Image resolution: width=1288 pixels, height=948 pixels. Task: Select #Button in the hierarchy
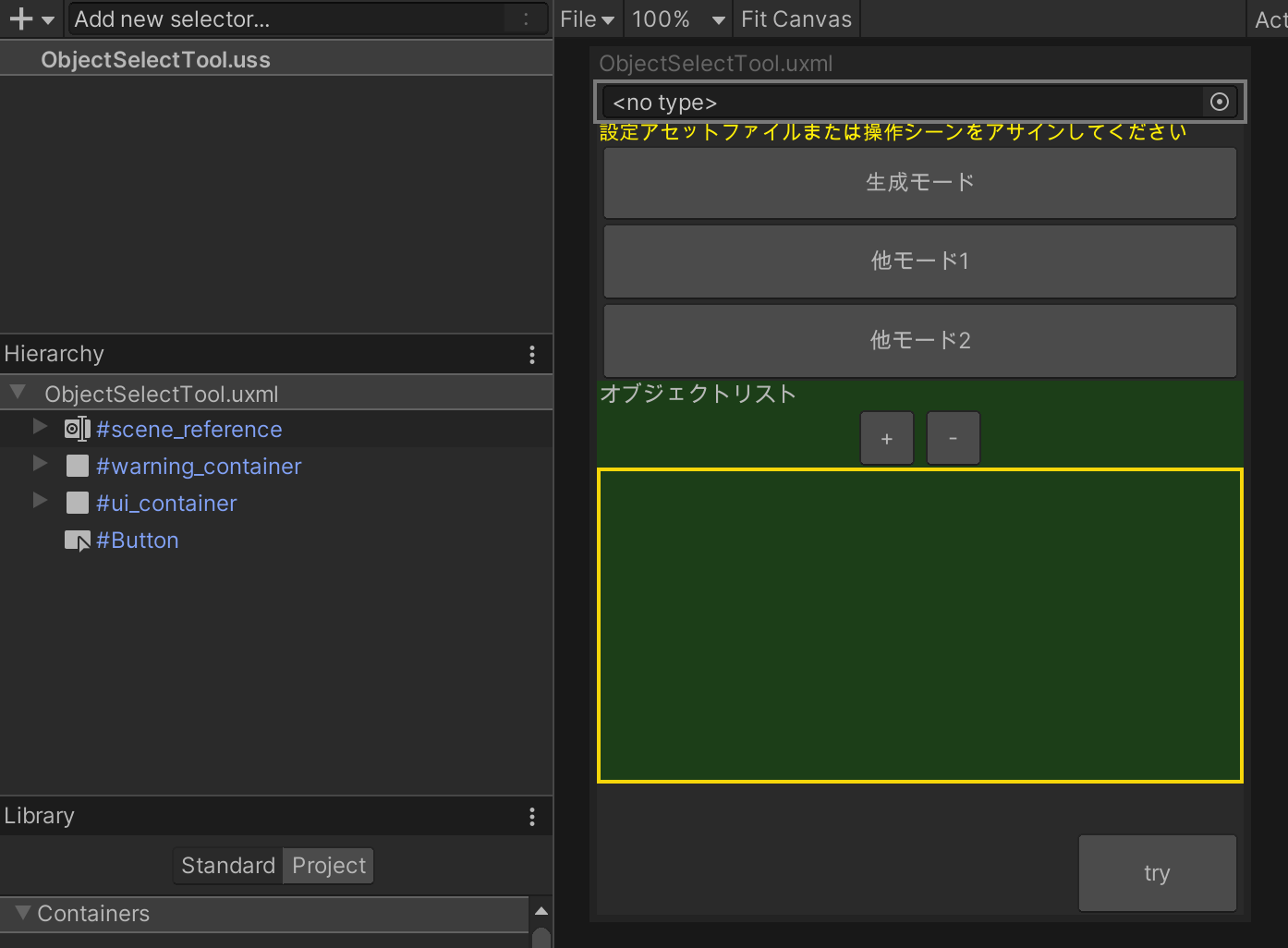138,541
